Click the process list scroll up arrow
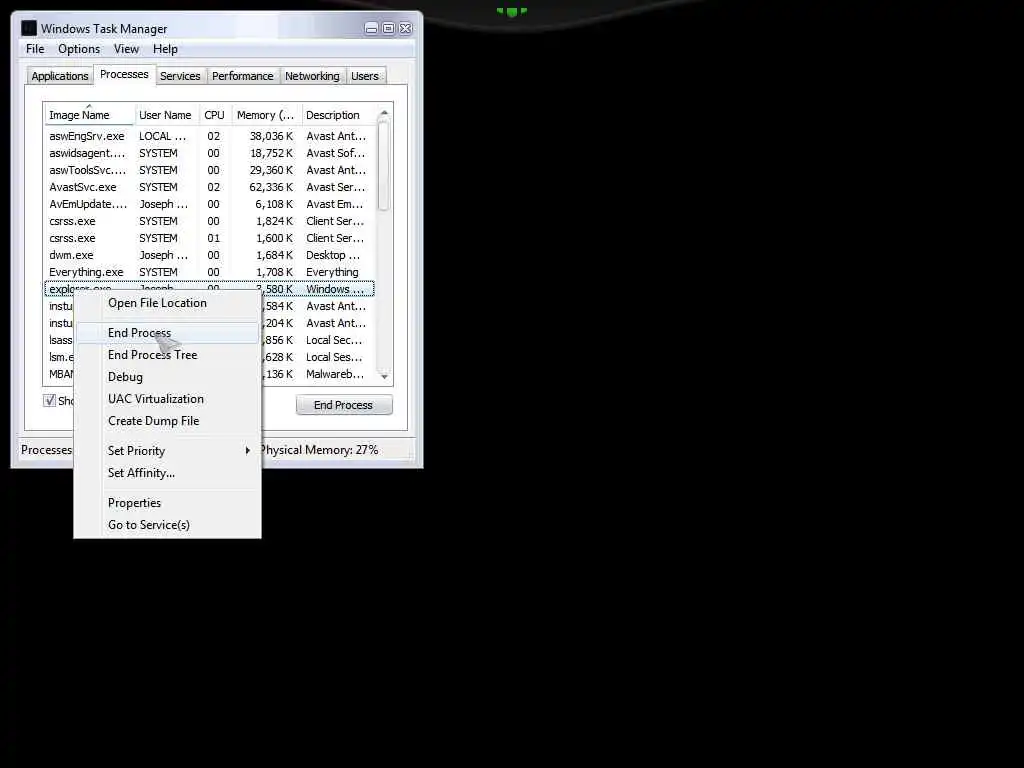Screen dimensions: 1024x768 [384, 114]
